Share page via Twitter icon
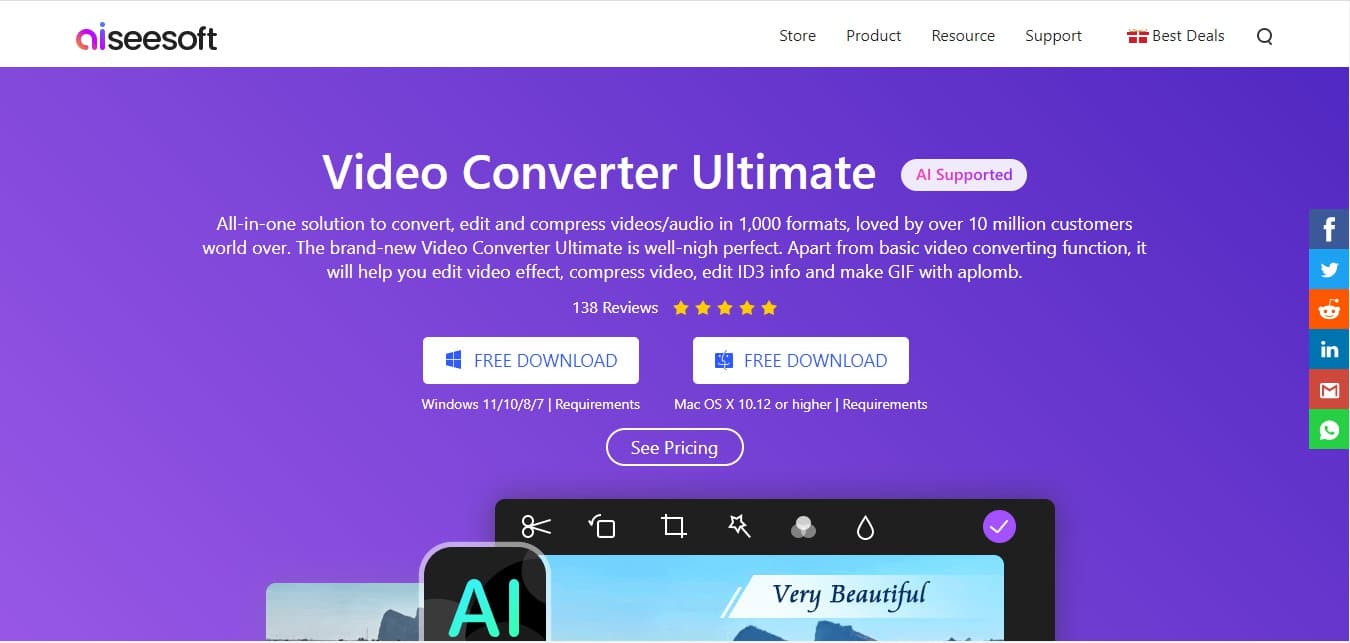The image size is (1350, 643). click(x=1329, y=270)
